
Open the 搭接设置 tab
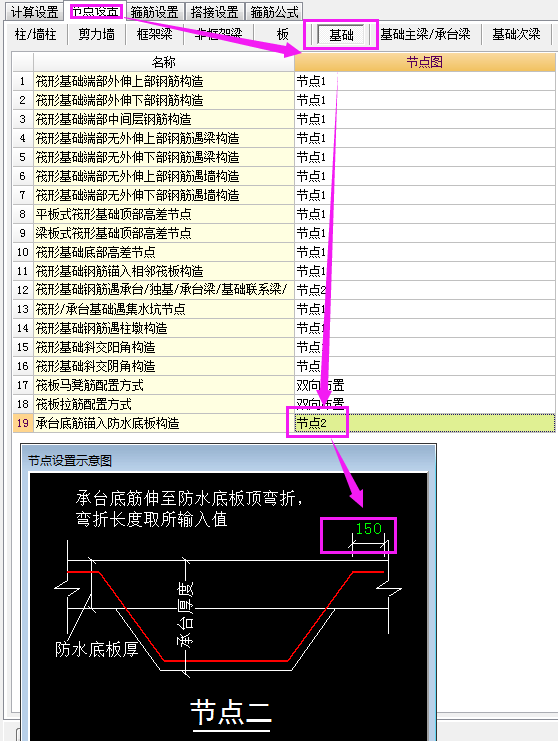pyautogui.click(x=215, y=12)
